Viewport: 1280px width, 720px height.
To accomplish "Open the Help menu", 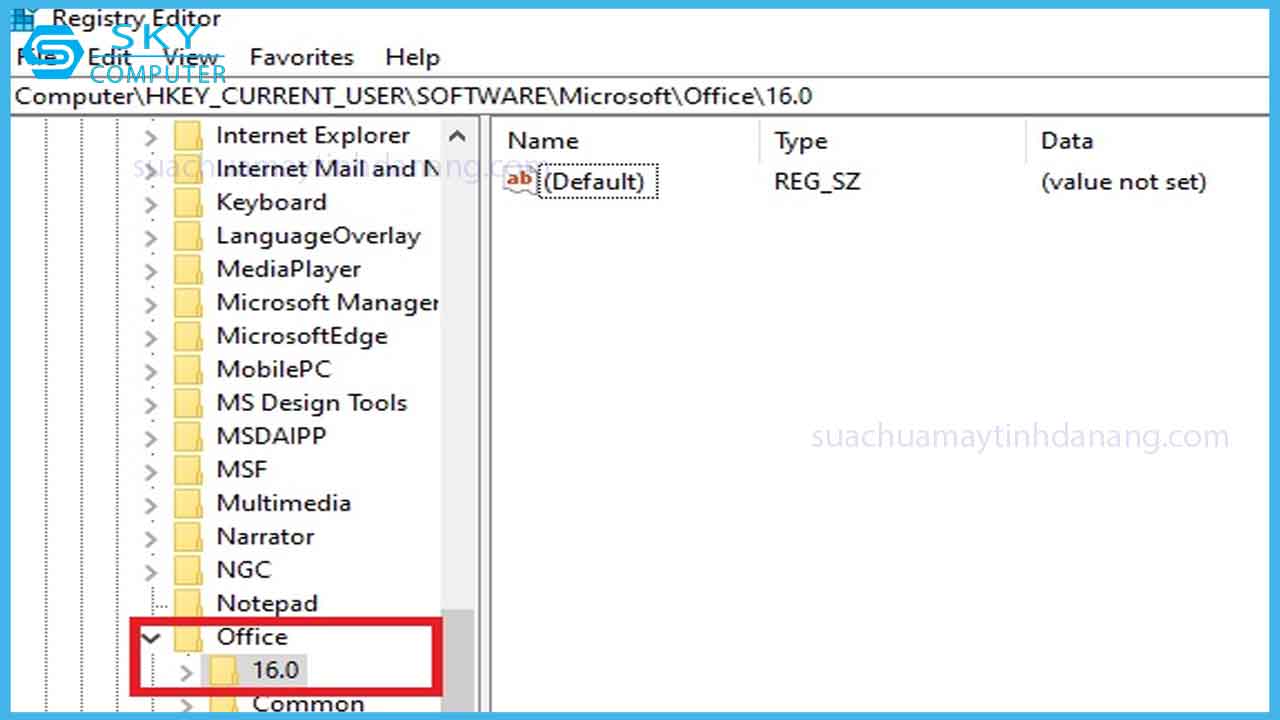I will (412, 58).
